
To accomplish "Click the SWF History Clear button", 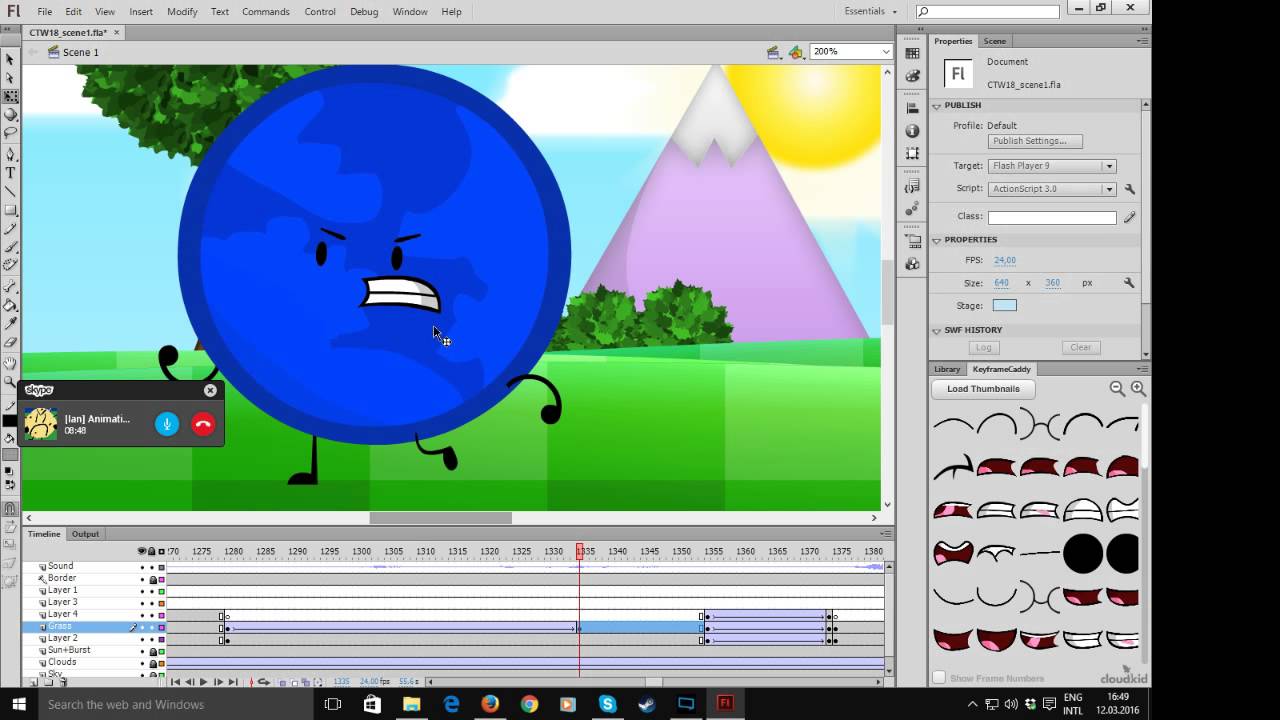I will click(1081, 347).
